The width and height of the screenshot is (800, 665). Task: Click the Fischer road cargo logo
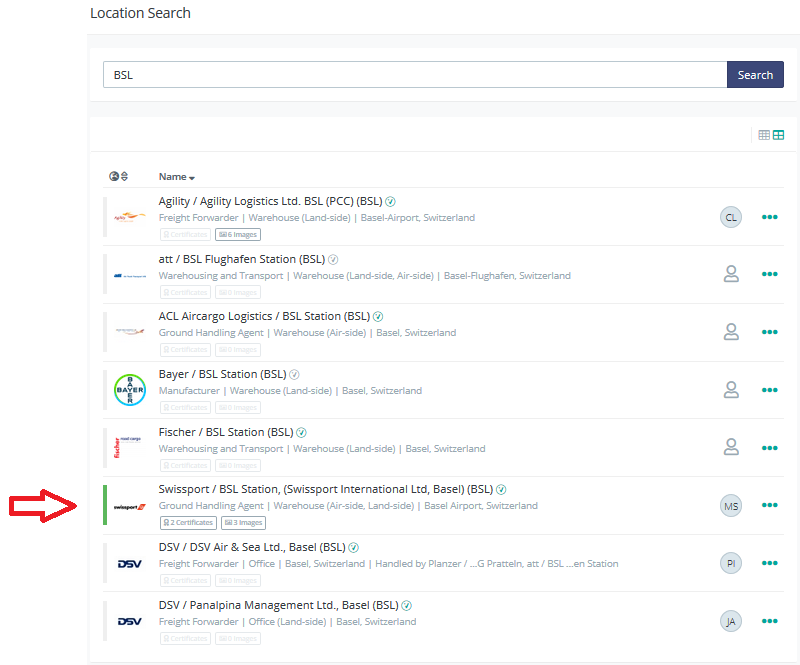click(127, 448)
